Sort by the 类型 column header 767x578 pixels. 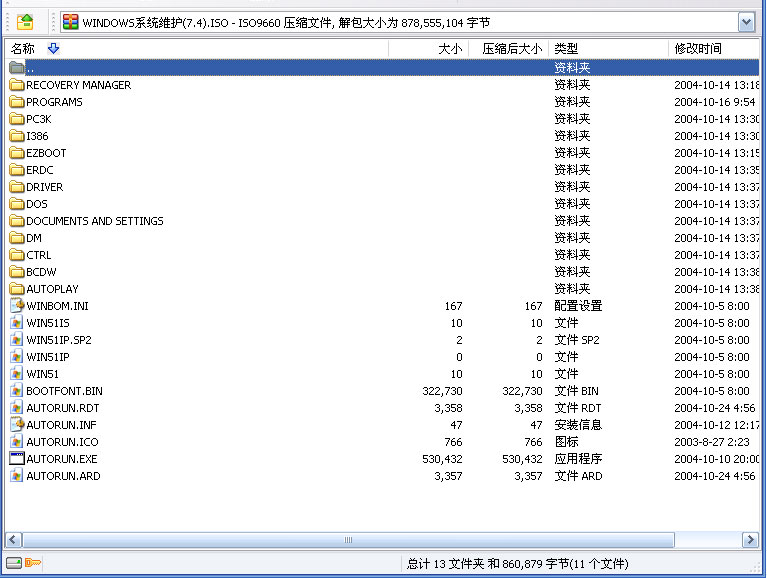[566, 48]
